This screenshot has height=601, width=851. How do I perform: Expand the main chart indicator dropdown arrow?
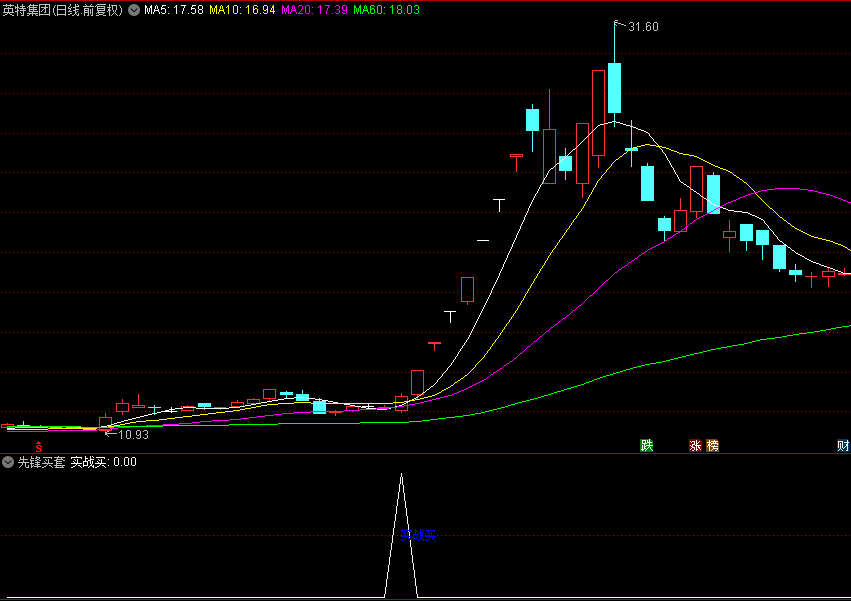coord(134,10)
